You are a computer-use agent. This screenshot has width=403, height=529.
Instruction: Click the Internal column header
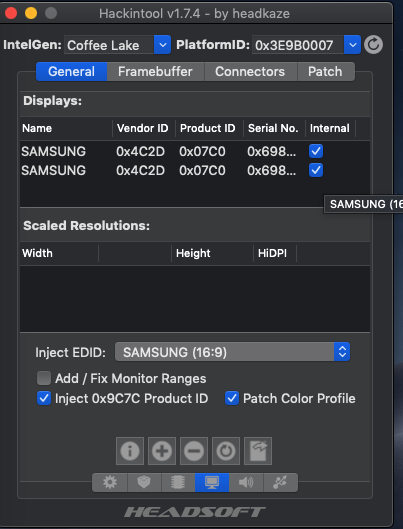pyautogui.click(x=330, y=128)
